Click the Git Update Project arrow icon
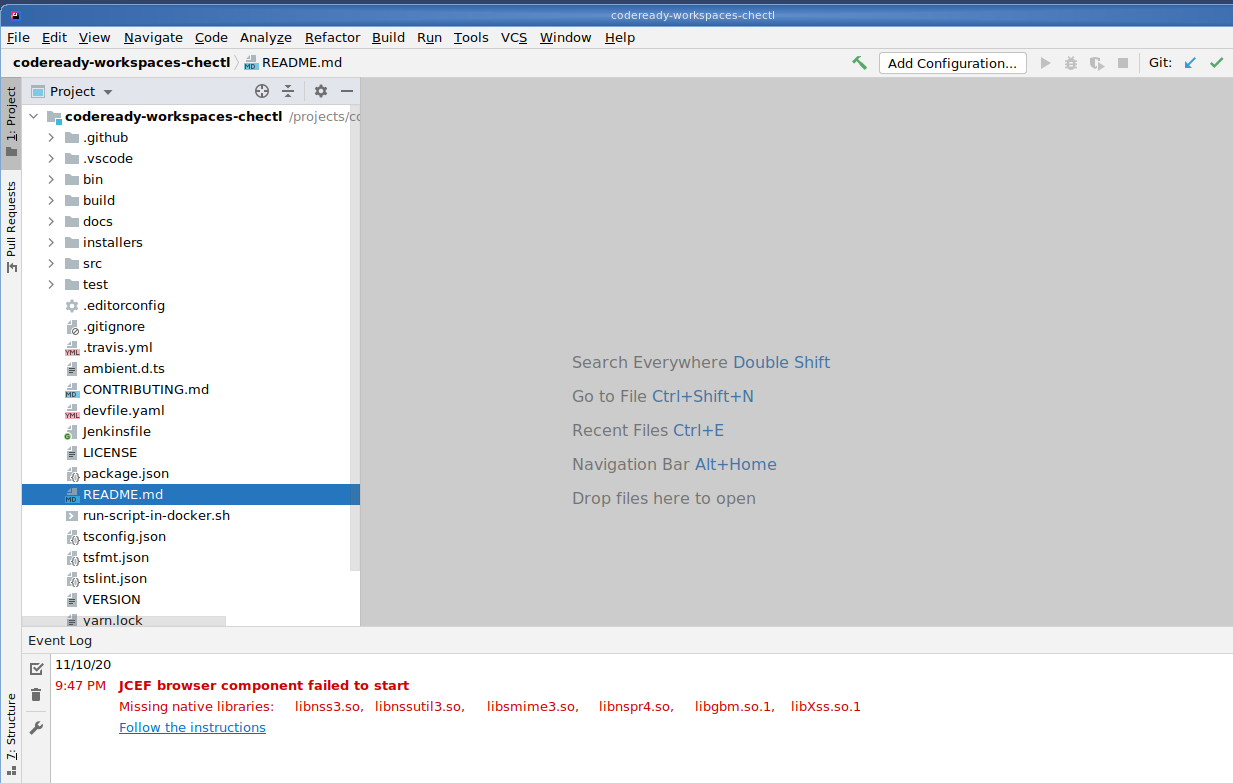The width and height of the screenshot is (1233, 783). [x=1190, y=63]
